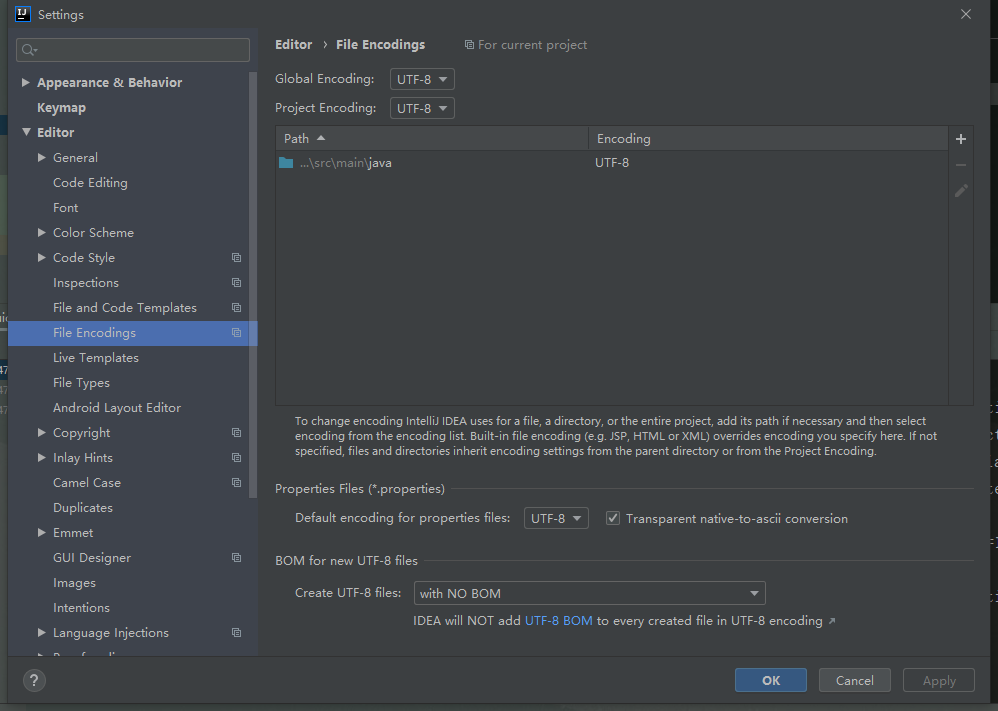Open the Create UTF-8 files dropdown
This screenshot has width=998, height=711.
(x=589, y=593)
